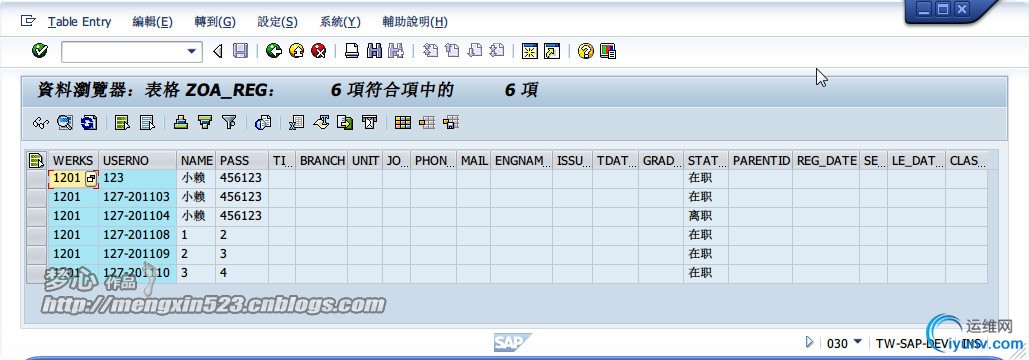1029x360 pixels.
Task: Open the 編輯(E) menu
Action: click(152, 22)
